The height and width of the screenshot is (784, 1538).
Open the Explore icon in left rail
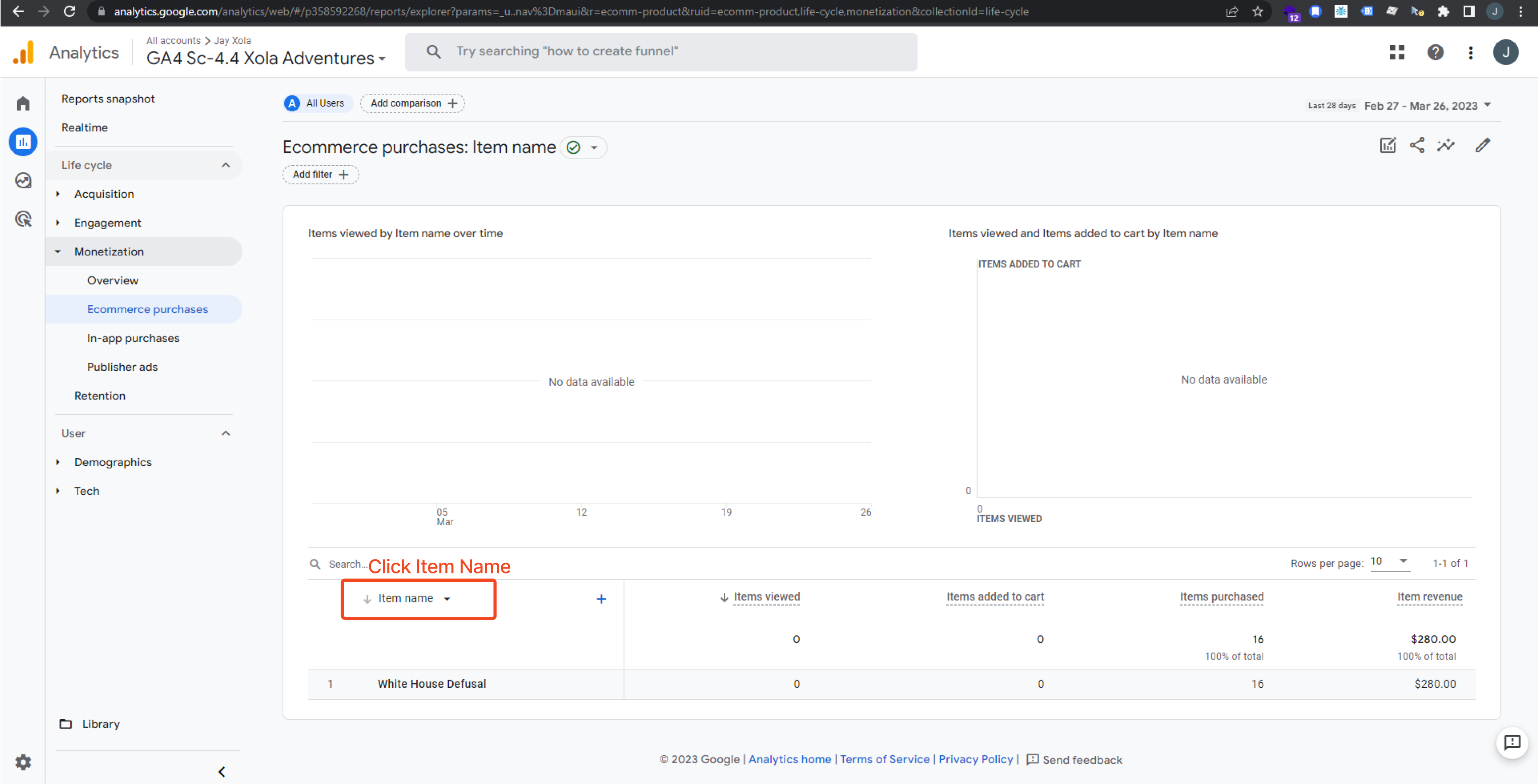coord(23,180)
